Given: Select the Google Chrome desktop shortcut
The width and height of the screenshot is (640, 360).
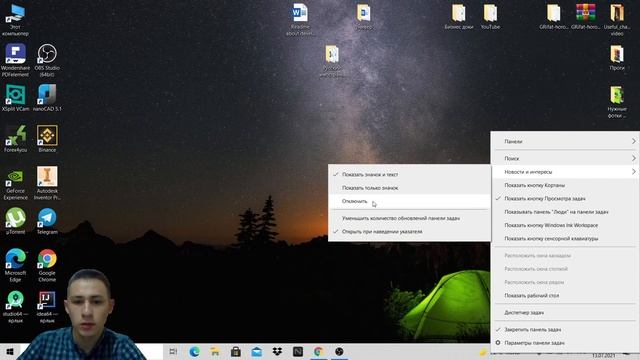Looking at the screenshot, I should pos(47,265).
